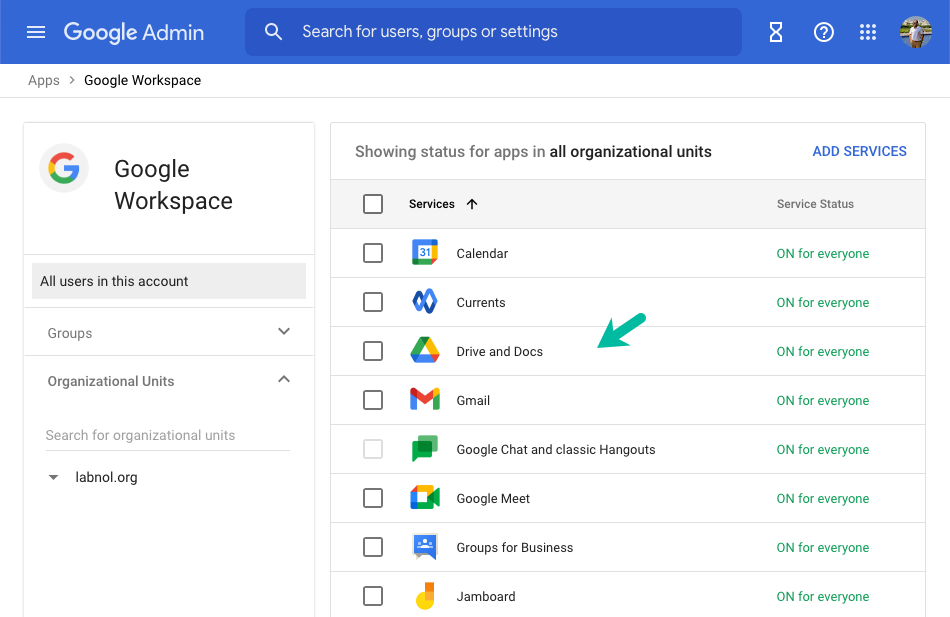Click the Google Workspace G logo
950x617 pixels.
[x=64, y=168]
